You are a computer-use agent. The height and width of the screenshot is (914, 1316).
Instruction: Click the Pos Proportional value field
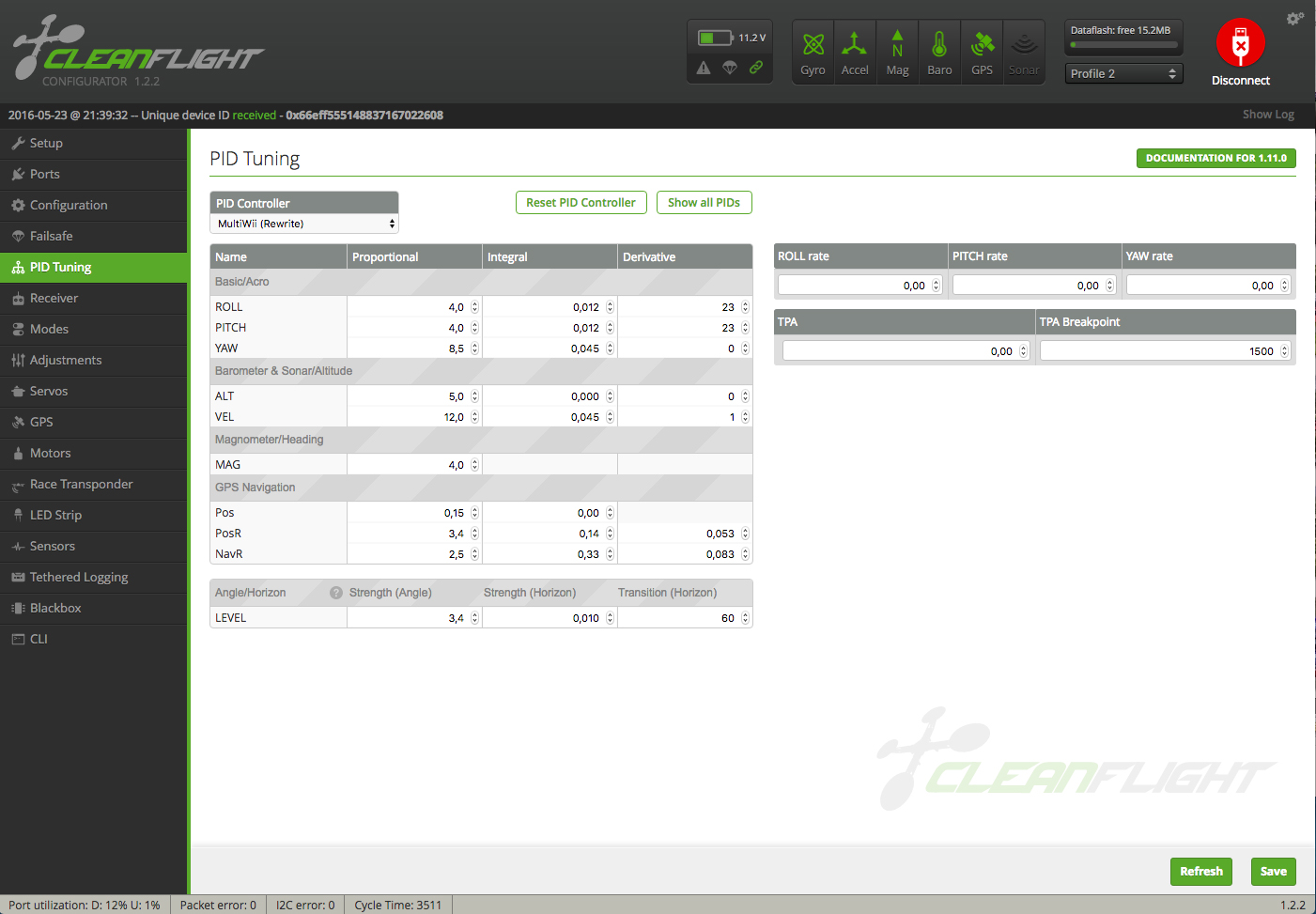(414, 513)
